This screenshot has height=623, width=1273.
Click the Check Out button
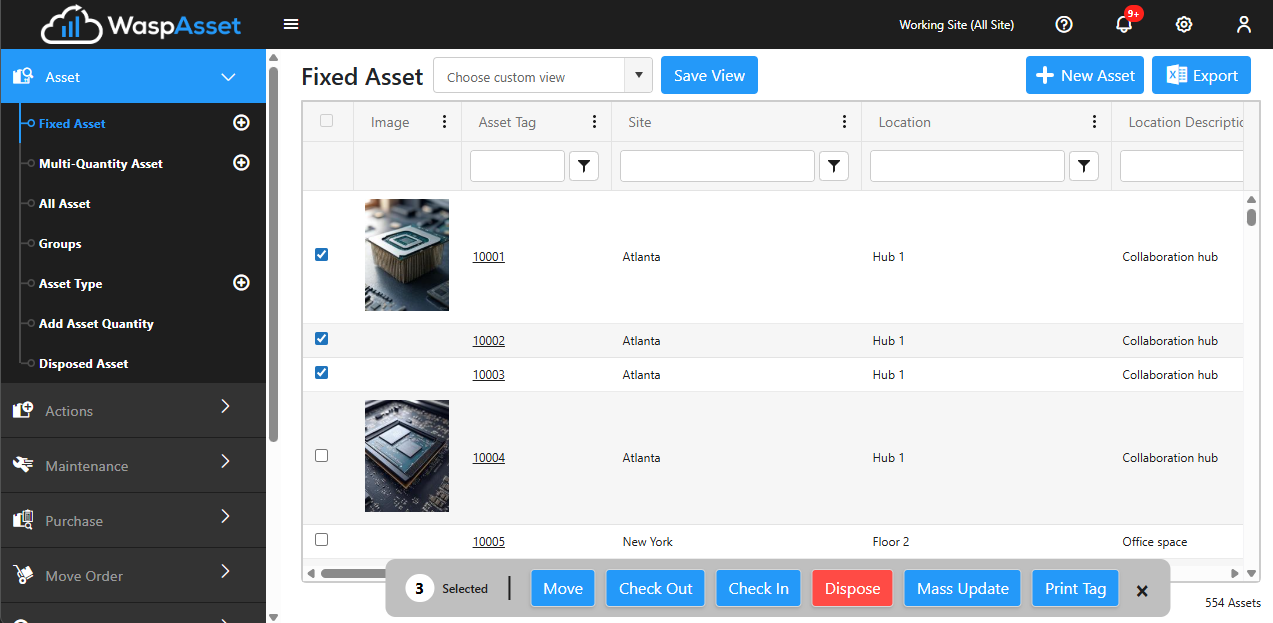[x=656, y=588]
